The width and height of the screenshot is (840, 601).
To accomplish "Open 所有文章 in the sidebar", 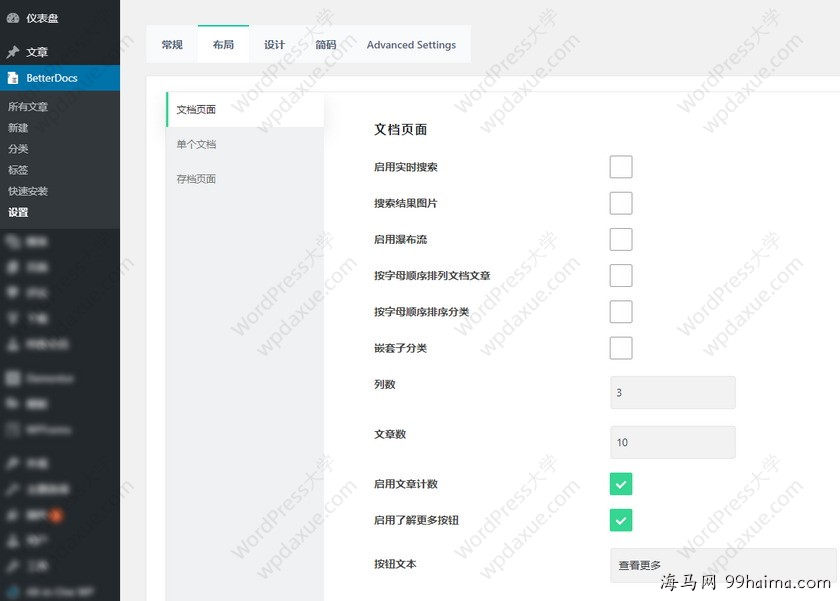I will 28,107.
